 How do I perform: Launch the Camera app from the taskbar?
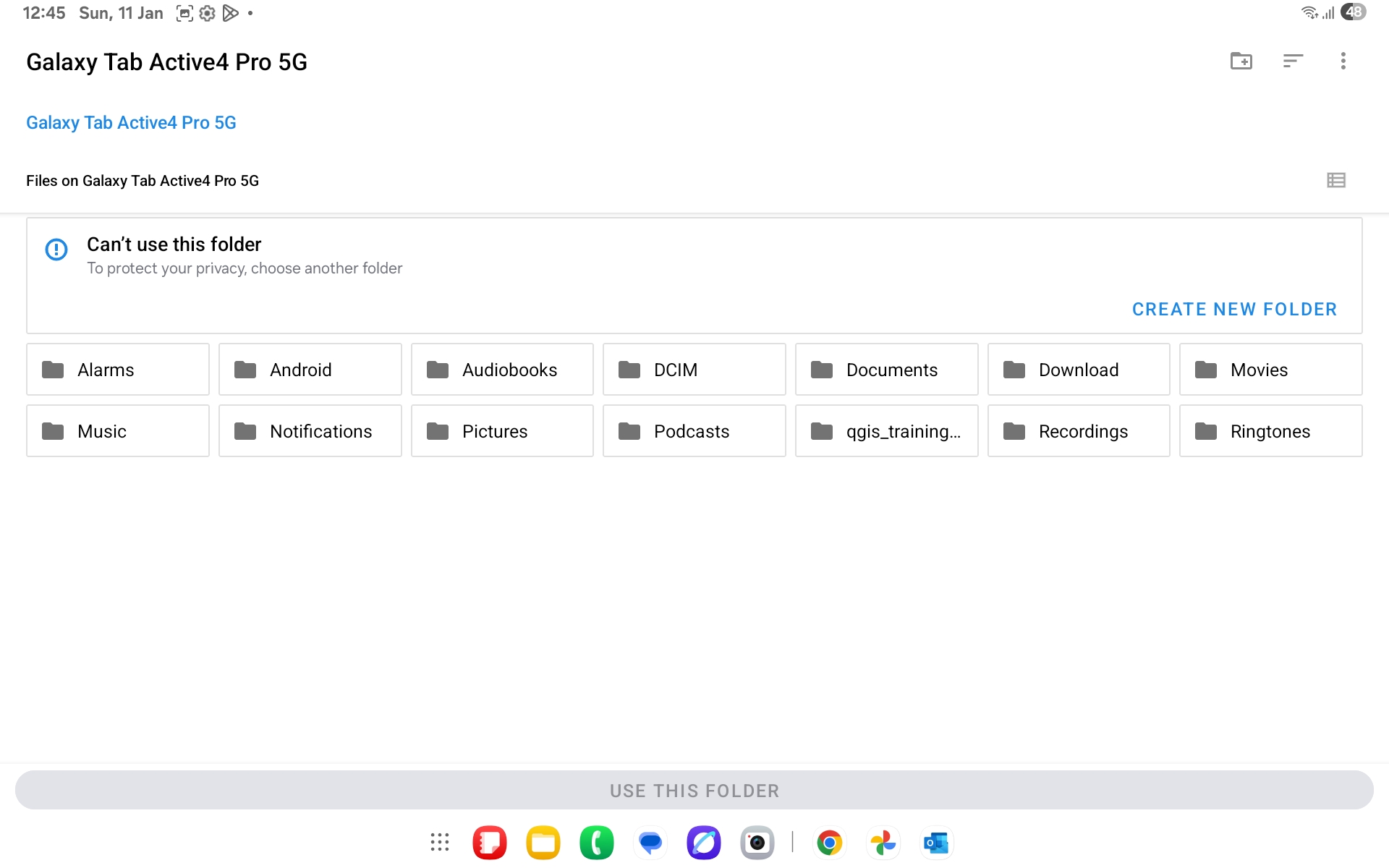tap(757, 843)
